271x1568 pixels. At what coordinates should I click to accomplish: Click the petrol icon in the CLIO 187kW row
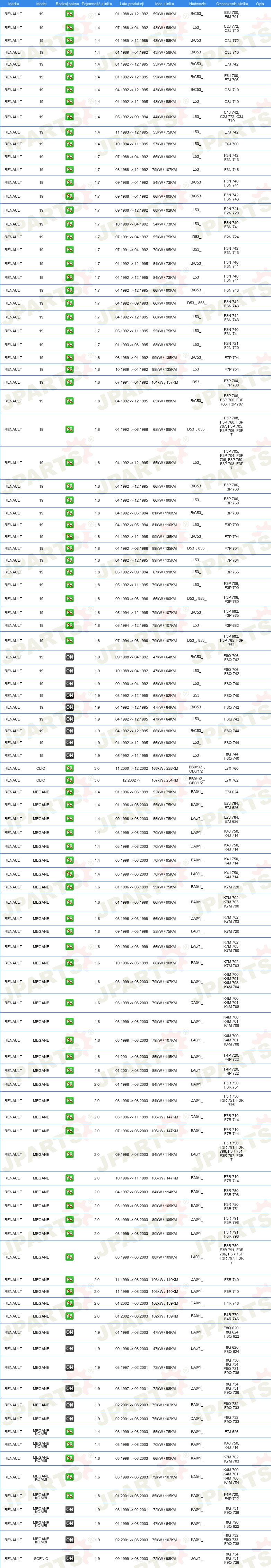pos(69,780)
